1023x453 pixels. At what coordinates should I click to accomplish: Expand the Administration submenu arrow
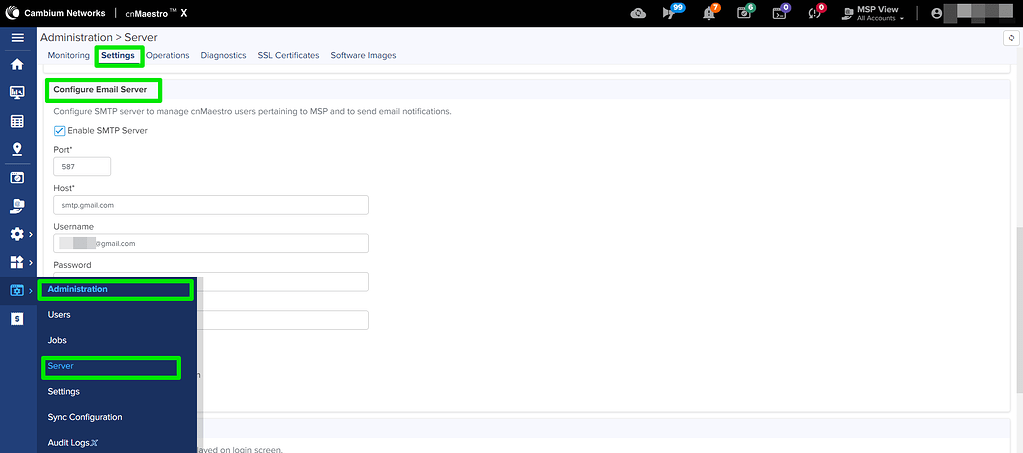31,290
